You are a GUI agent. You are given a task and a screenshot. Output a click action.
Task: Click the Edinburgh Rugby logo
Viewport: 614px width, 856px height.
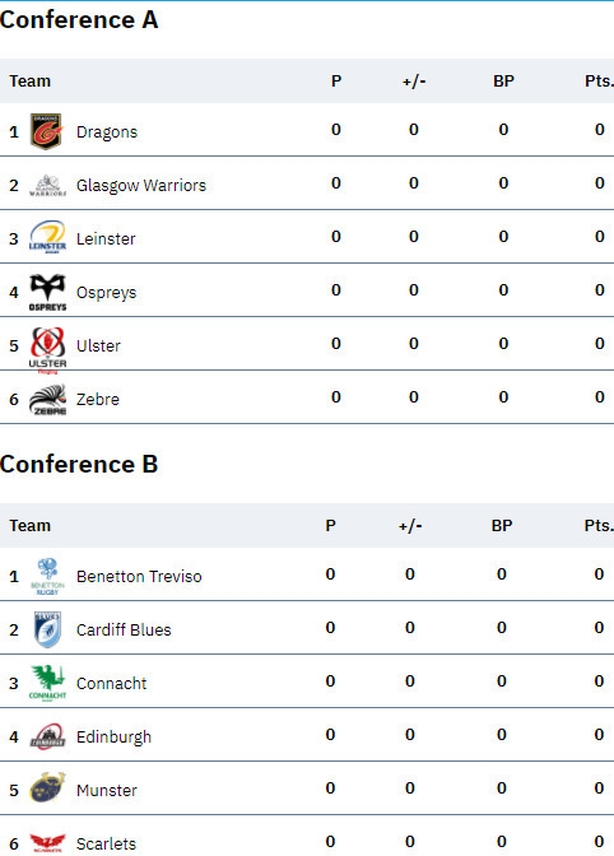(47, 736)
